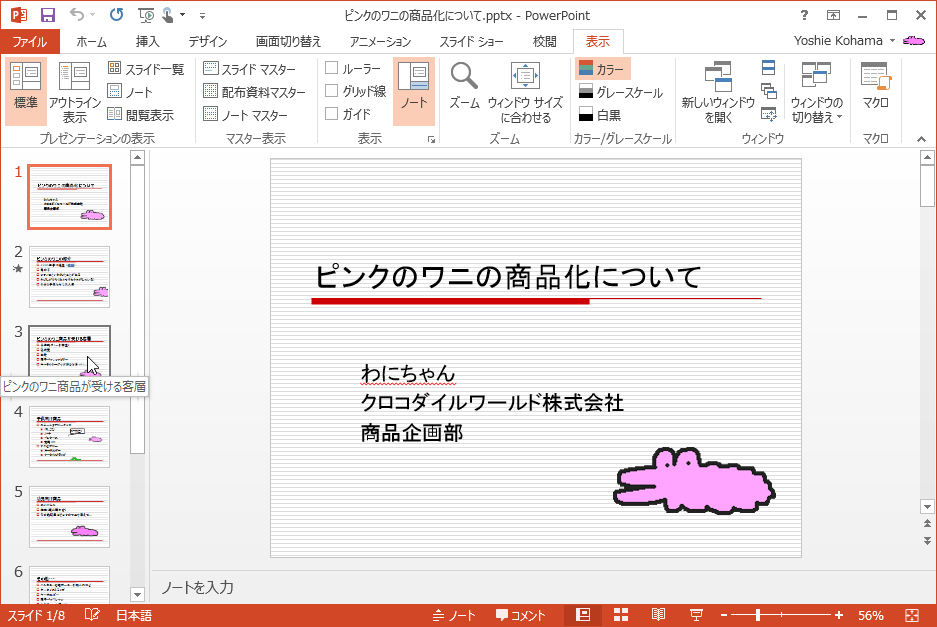Fit slide to current window button

(x=912, y=615)
